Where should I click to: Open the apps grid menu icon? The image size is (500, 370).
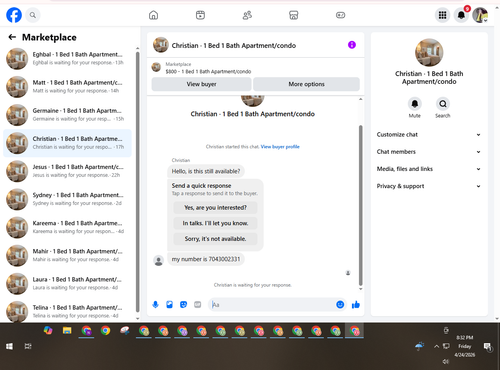tap(442, 15)
